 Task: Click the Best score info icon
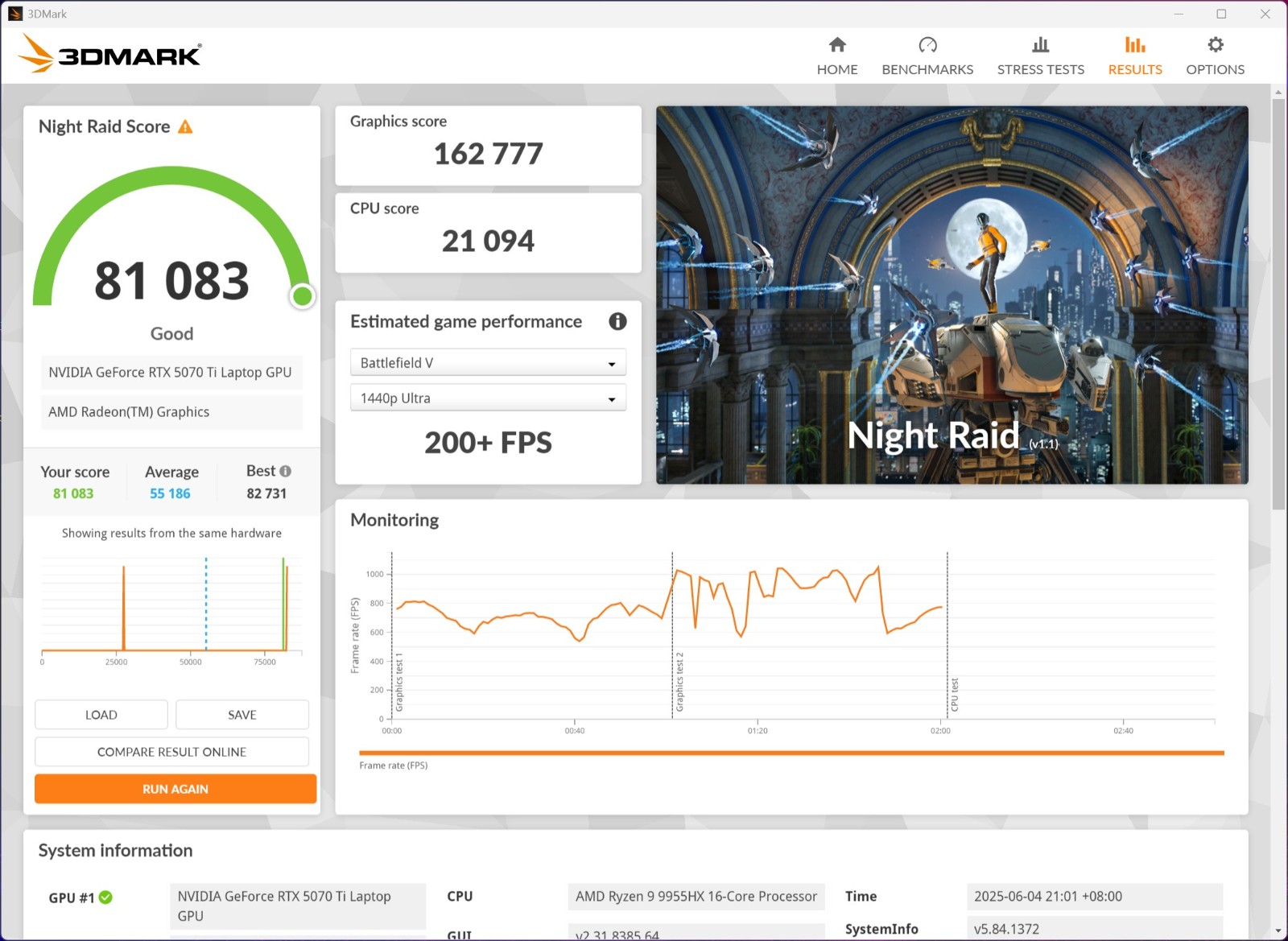click(285, 471)
